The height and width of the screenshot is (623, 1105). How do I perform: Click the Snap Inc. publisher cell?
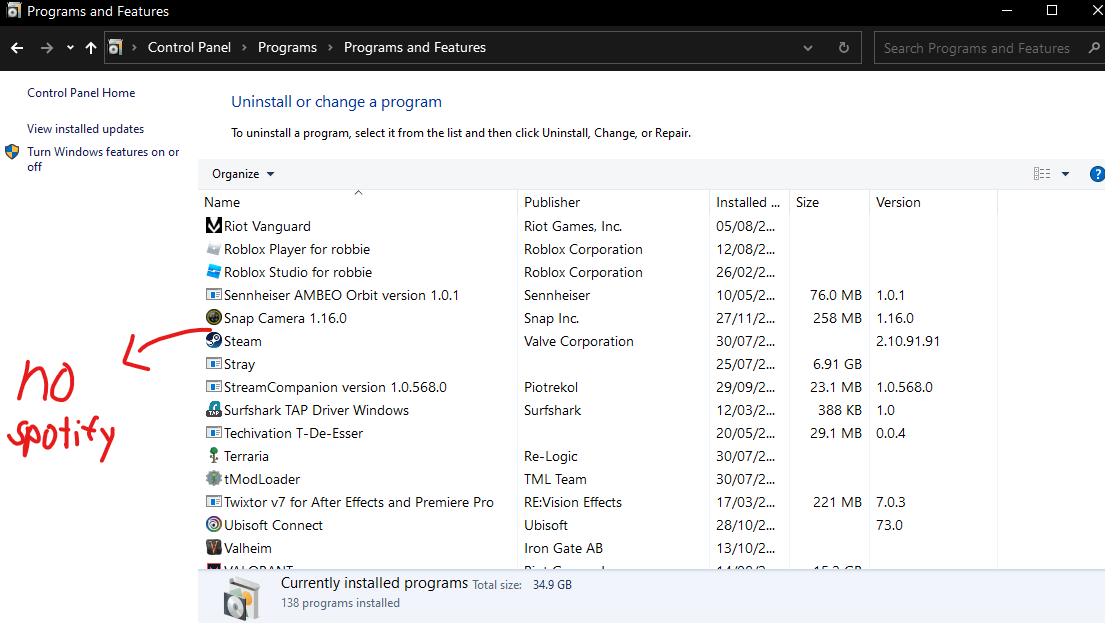tap(551, 319)
